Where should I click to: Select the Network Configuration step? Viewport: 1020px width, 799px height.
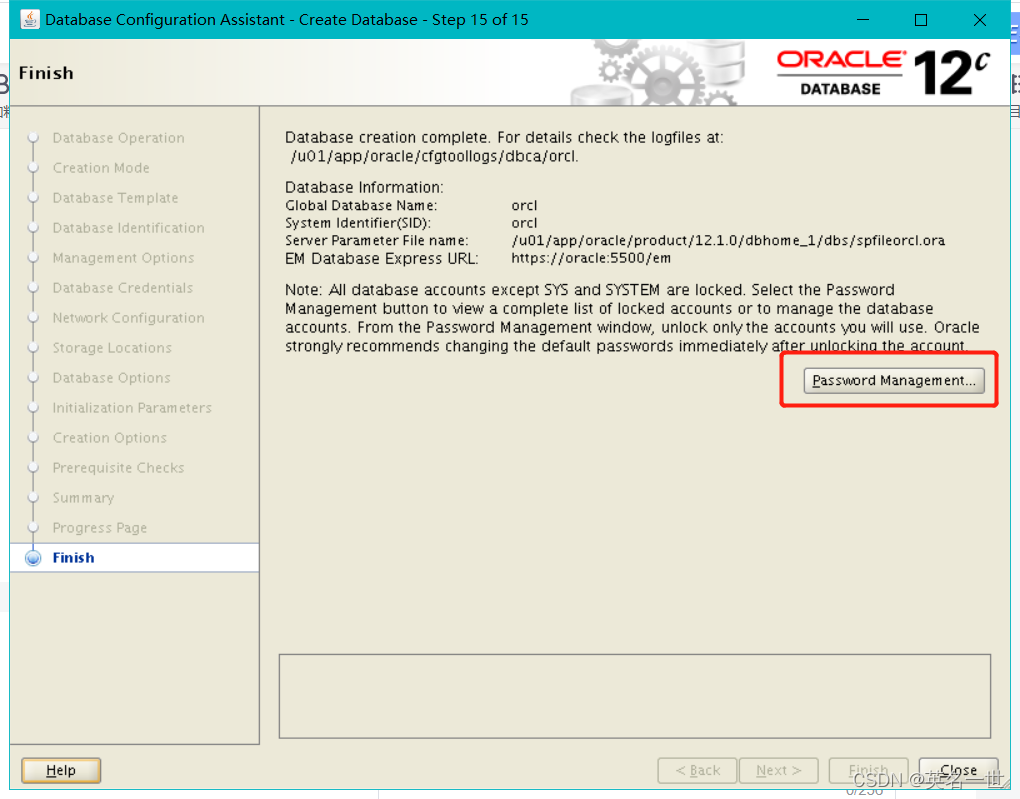128,318
